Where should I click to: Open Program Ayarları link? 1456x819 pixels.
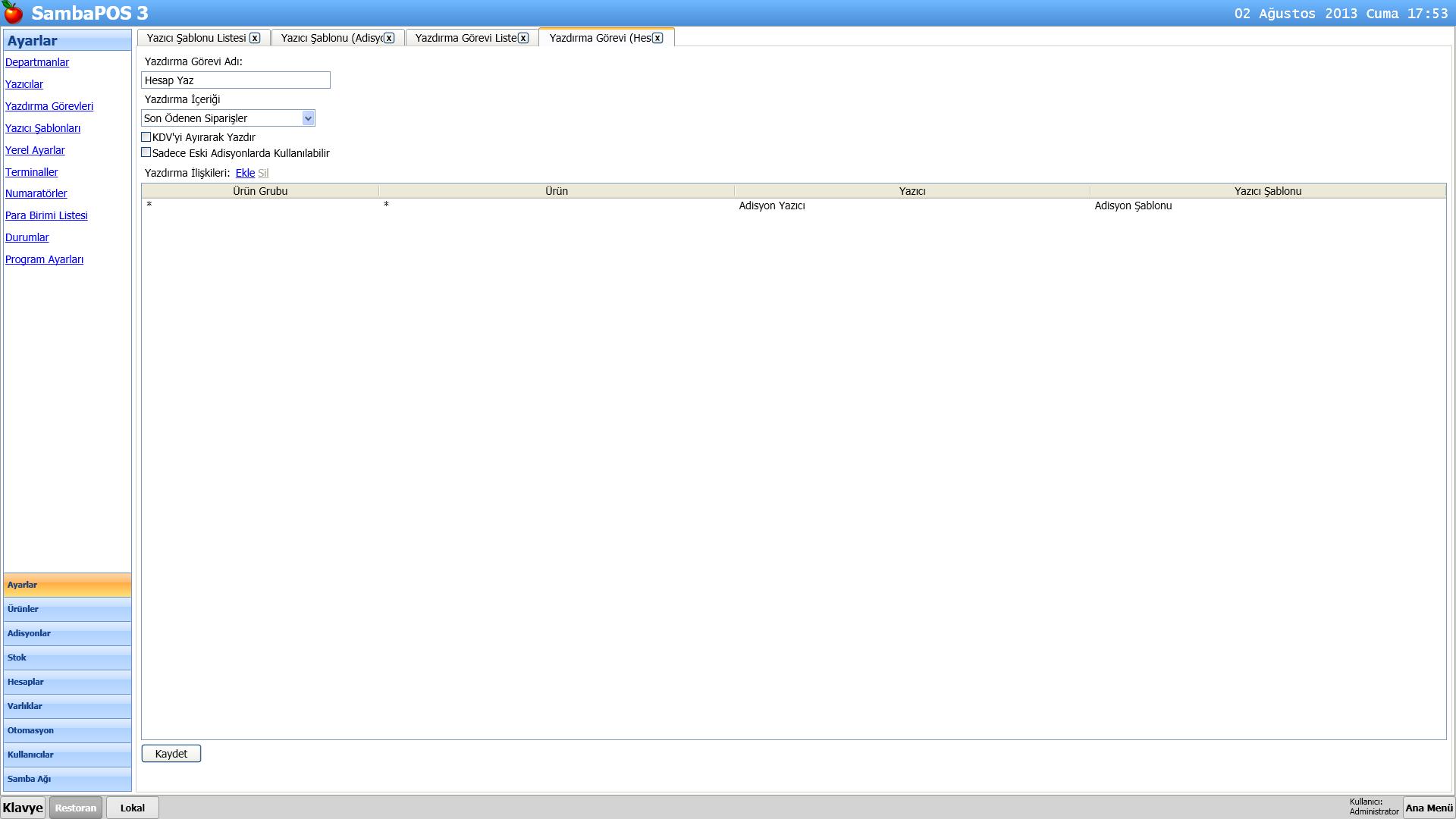click(44, 259)
